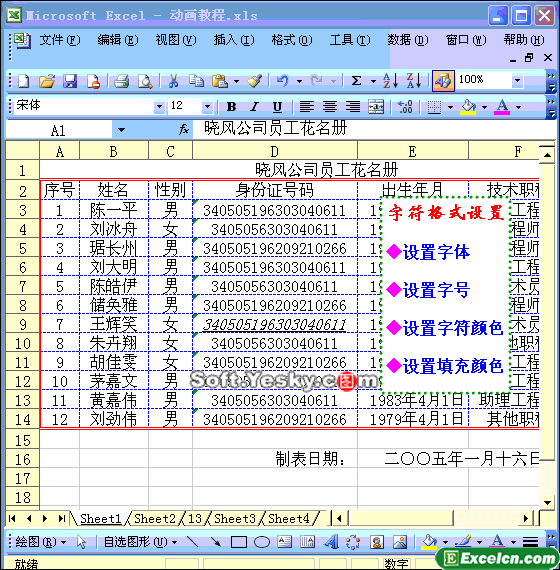Toggle Underline formatting
The image size is (560, 570).
[277, 107]
